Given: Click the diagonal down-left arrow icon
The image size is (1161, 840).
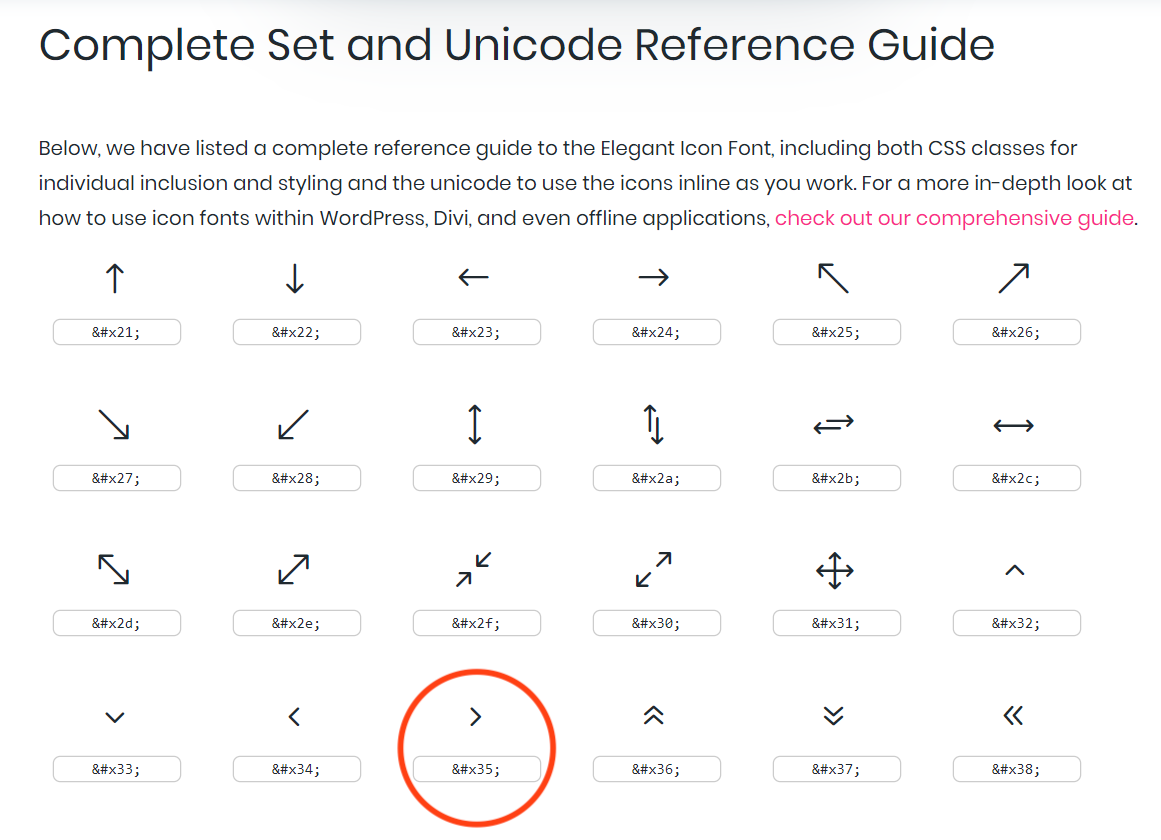Looking at the screenshot, I should (x=294, y=425).
